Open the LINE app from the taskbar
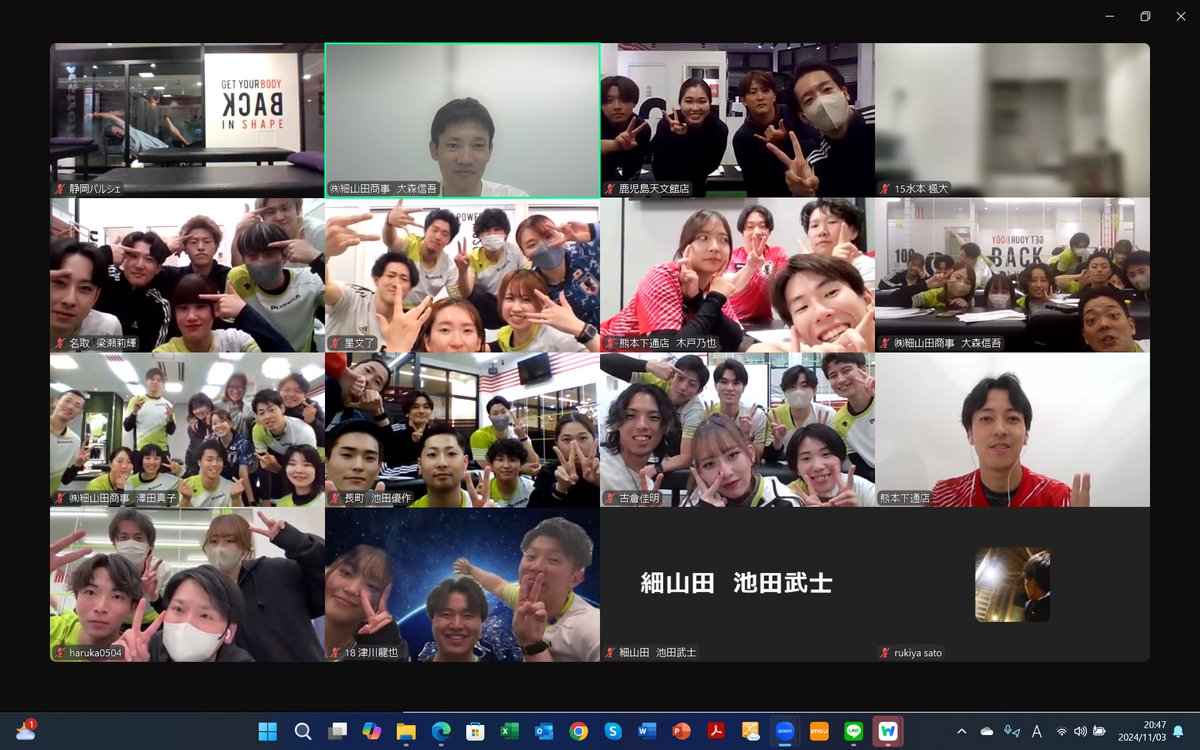The image size is (1200, 750). 853,731
